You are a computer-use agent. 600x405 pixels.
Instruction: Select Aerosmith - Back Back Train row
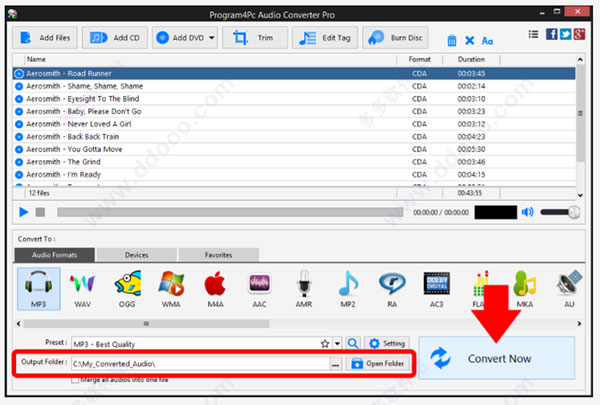click(x=294, y=137)
